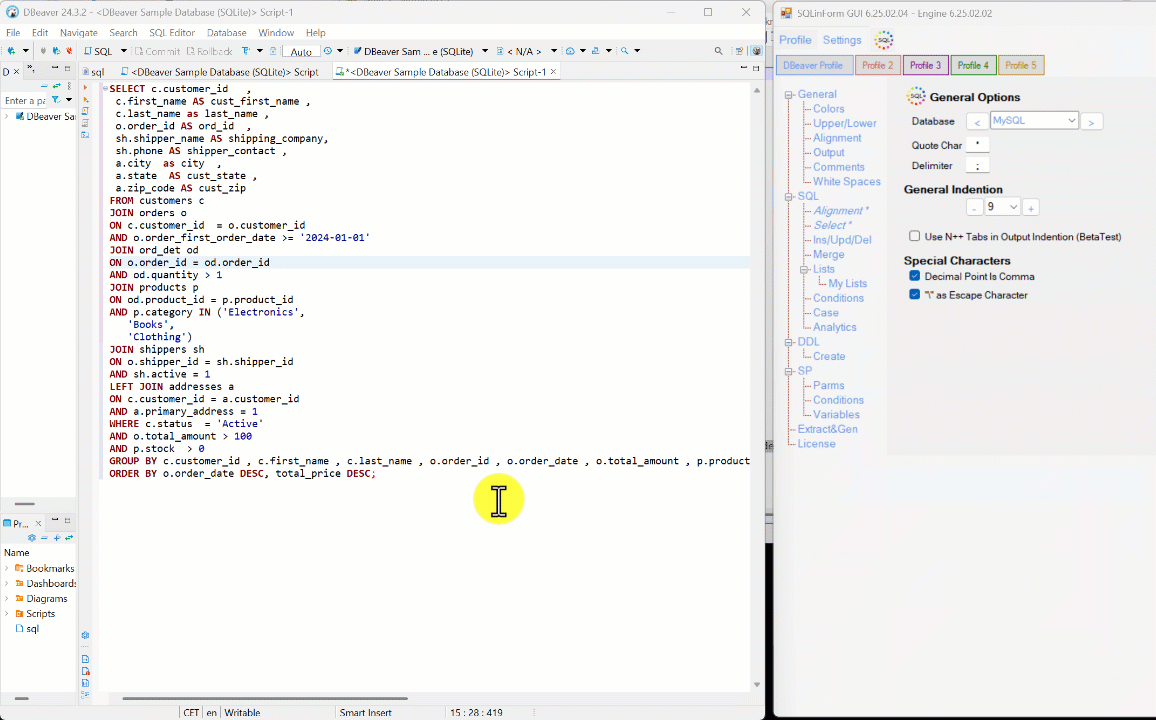Minimize the SQL editor area
Screen dimensions: 1156x720
pos(743,68)
